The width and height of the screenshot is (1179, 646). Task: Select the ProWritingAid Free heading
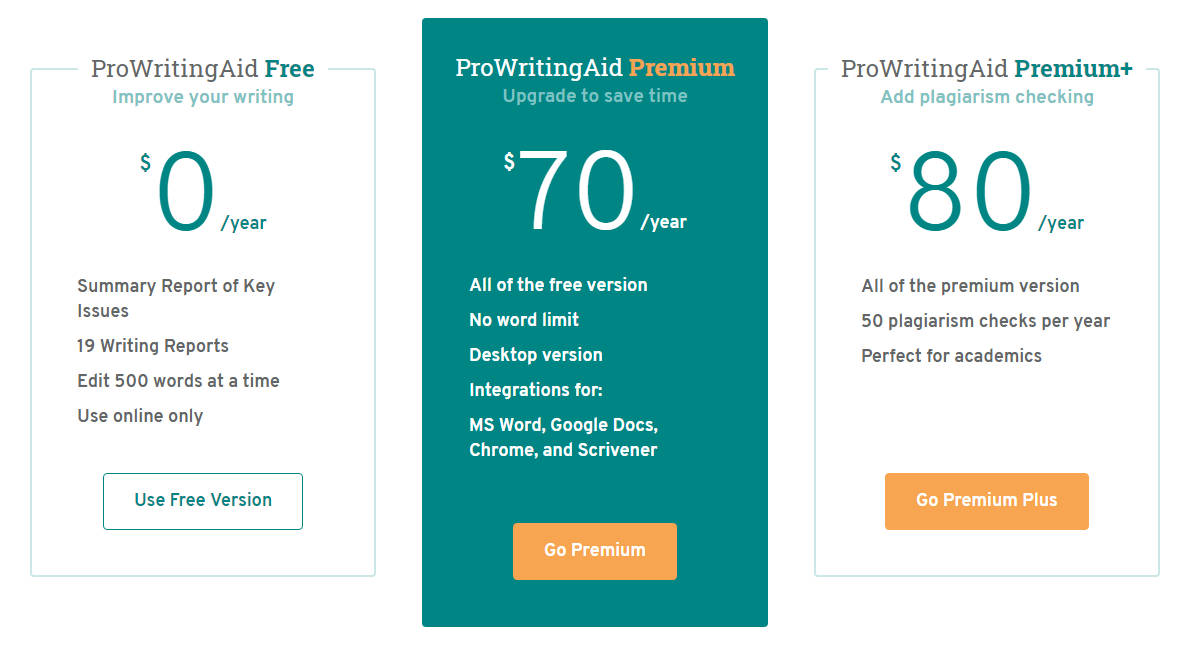(x=203, y=68)
